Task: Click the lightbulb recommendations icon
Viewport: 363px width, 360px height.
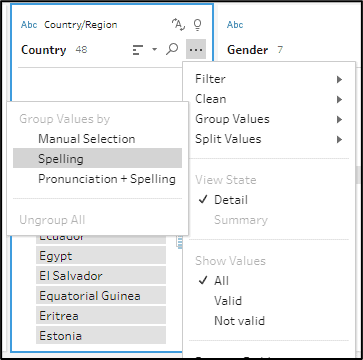Action: point(198,25)
